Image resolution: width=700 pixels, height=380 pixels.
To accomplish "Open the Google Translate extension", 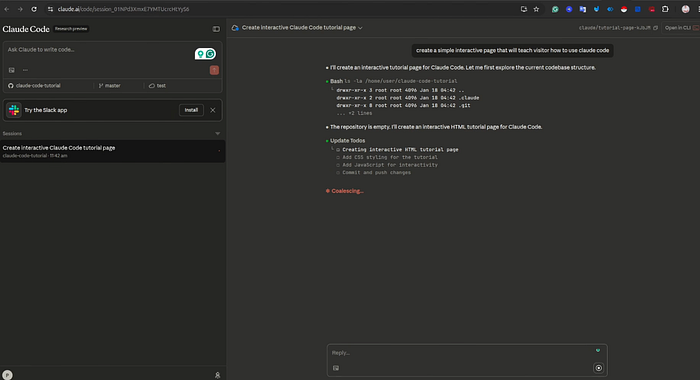I will (x=583, y=9).
